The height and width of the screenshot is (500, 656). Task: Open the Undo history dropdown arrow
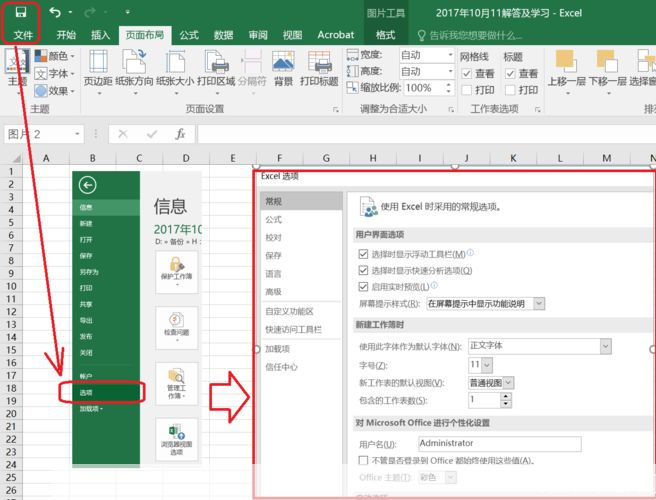click(x=70, y=13)
